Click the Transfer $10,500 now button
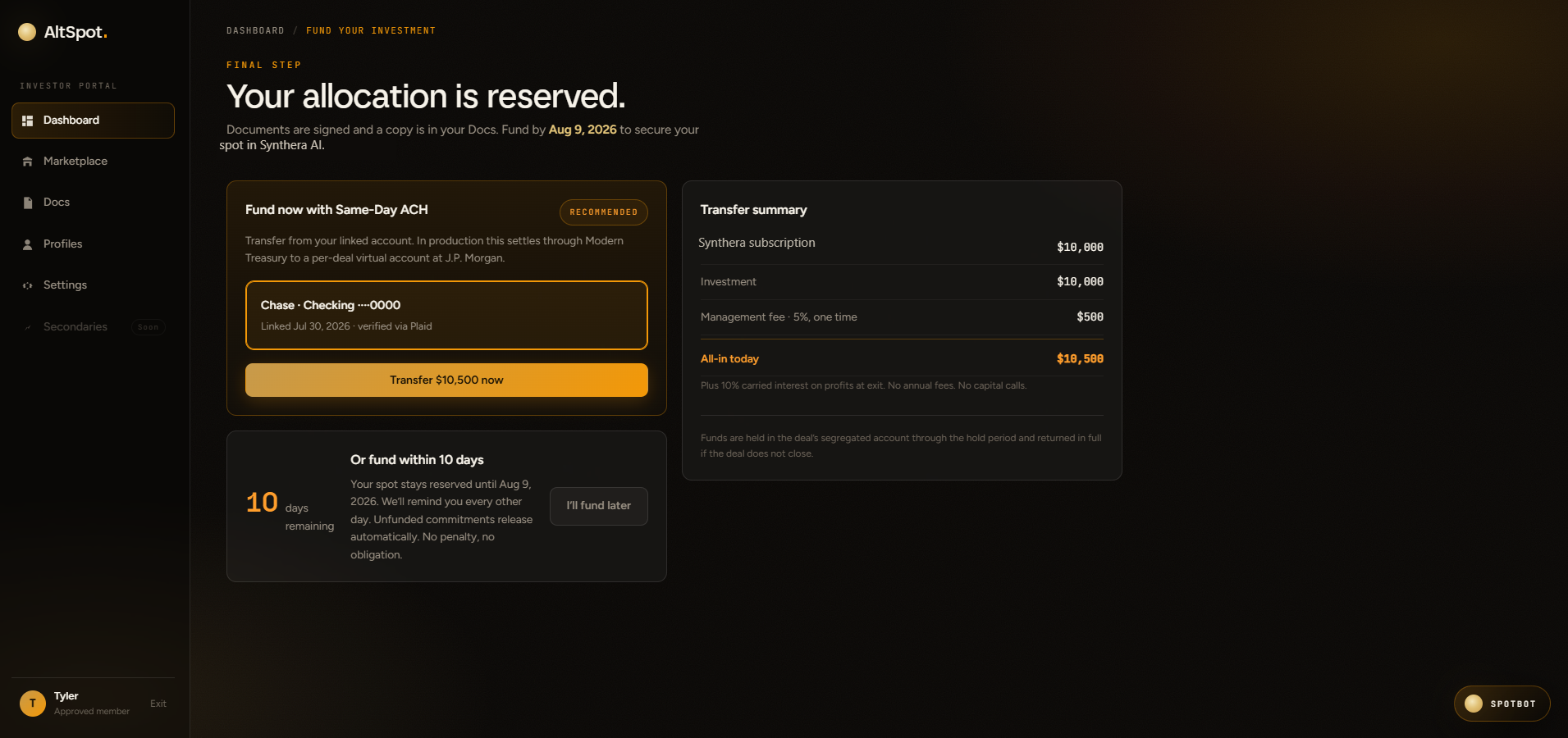 pos(446,380)
